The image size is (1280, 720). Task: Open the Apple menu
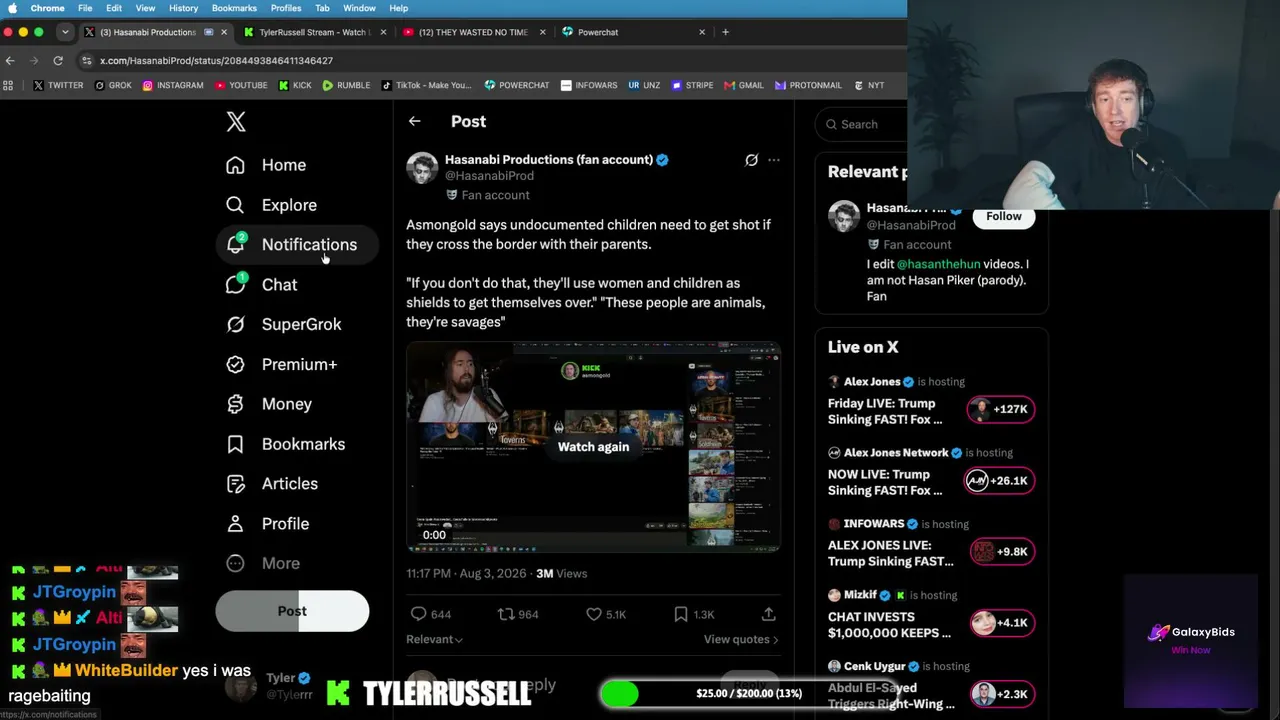(x=12, y=8)
